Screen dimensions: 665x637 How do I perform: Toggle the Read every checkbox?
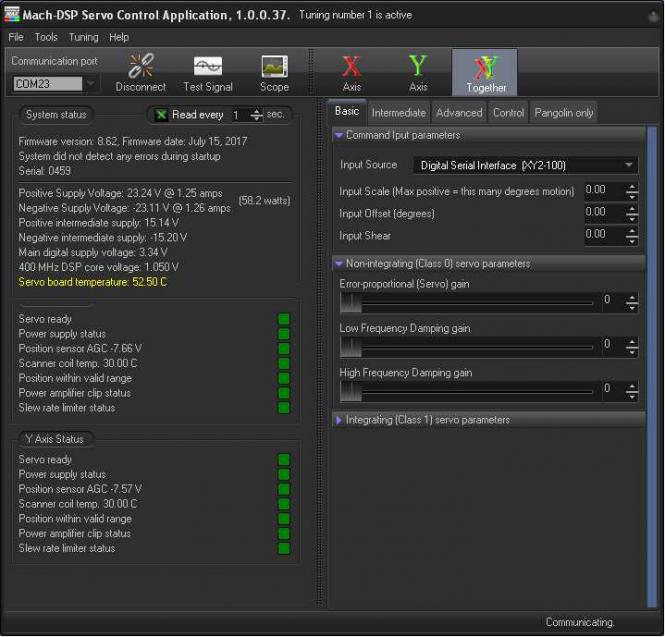click(x=161, y=115)
